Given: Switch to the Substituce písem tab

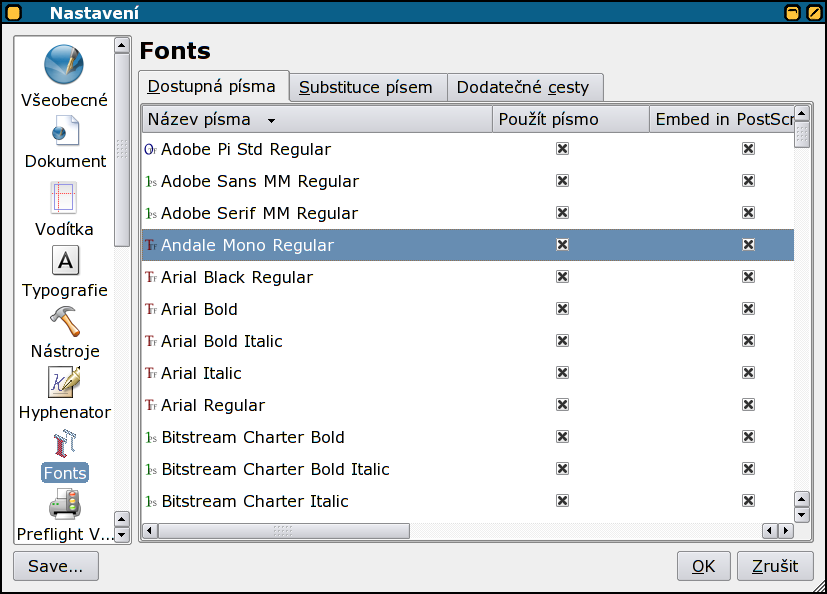Looking at the screenshot, I should [366, 88].
